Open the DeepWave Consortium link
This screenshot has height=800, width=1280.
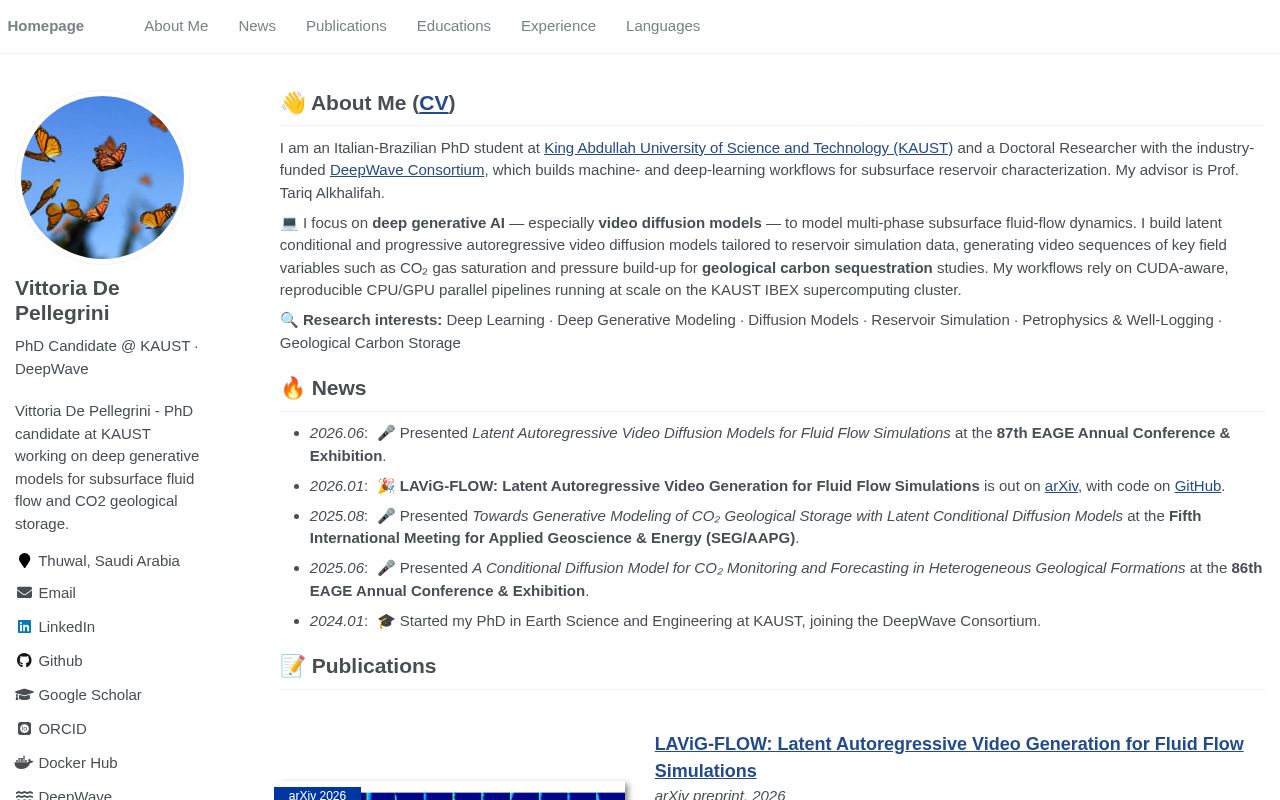pos(407,170)
